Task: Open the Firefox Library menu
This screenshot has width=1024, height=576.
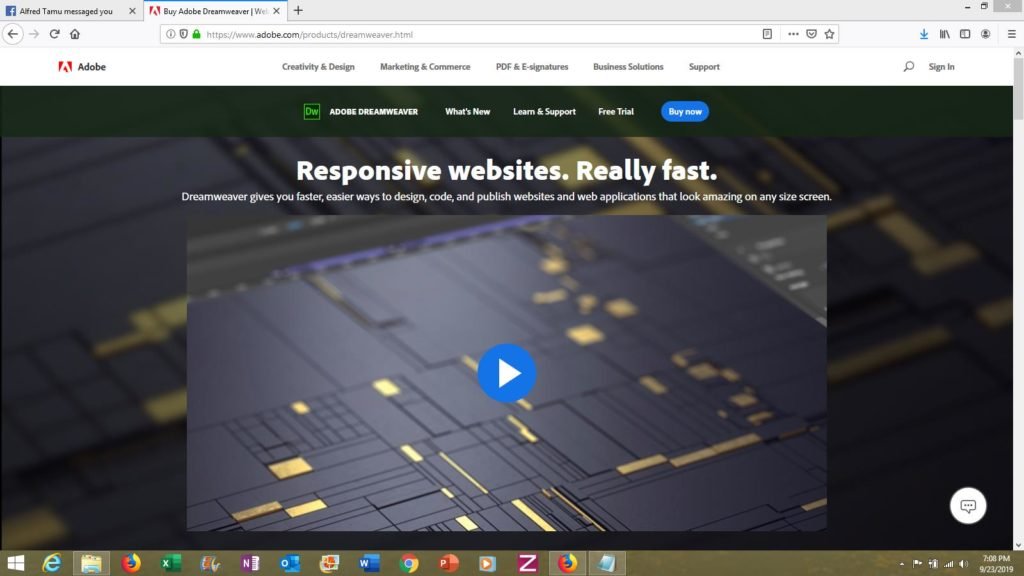Action: click(x=944, y=34)
